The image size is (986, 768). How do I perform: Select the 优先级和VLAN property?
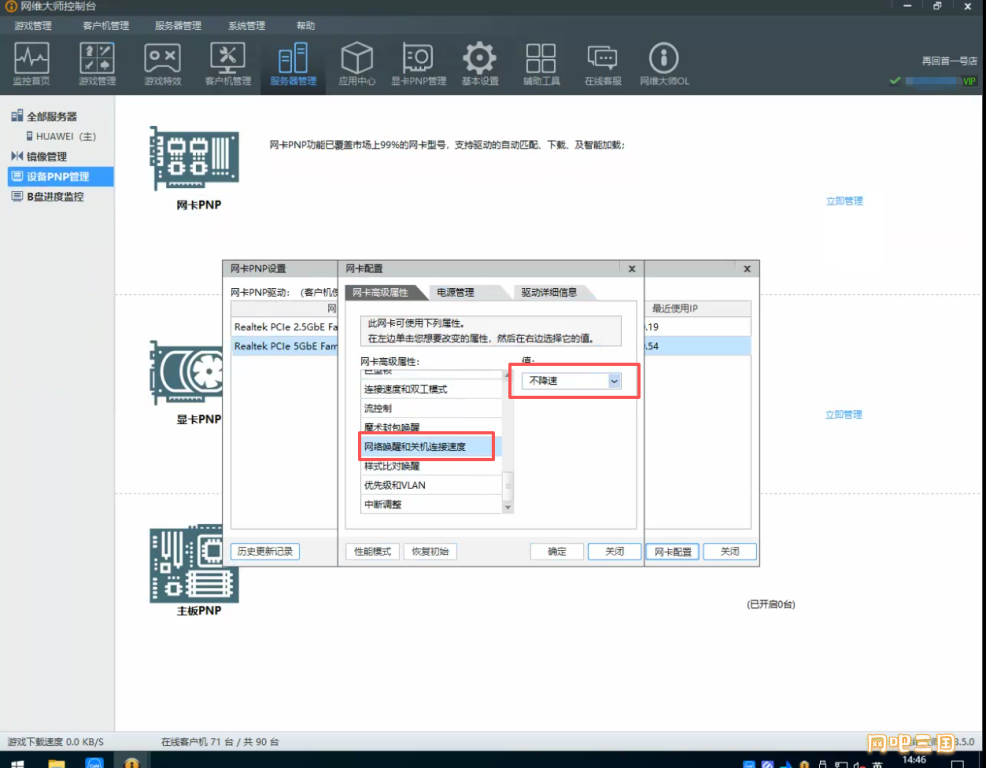pos(431,485)
